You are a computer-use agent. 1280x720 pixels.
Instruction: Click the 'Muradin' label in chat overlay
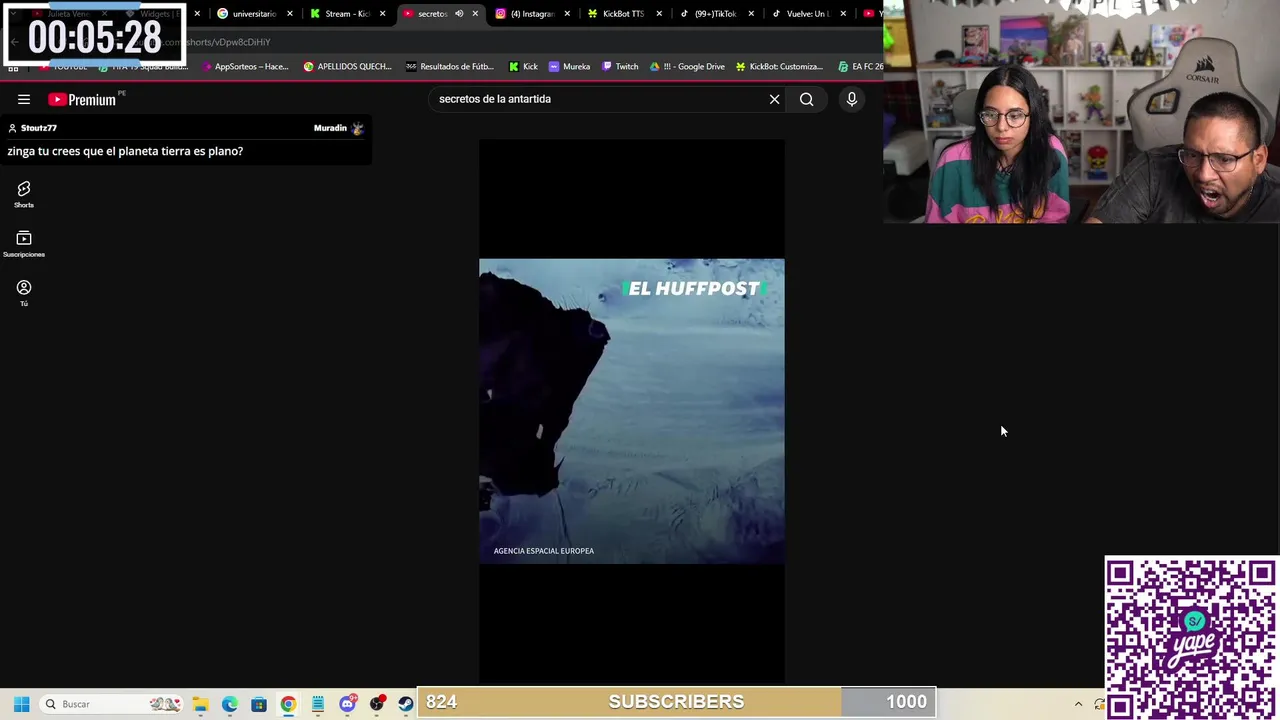click(x=330, y=128)
